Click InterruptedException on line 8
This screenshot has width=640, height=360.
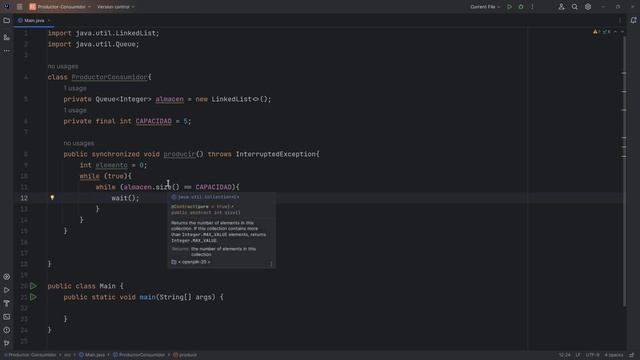click(276, 154)
